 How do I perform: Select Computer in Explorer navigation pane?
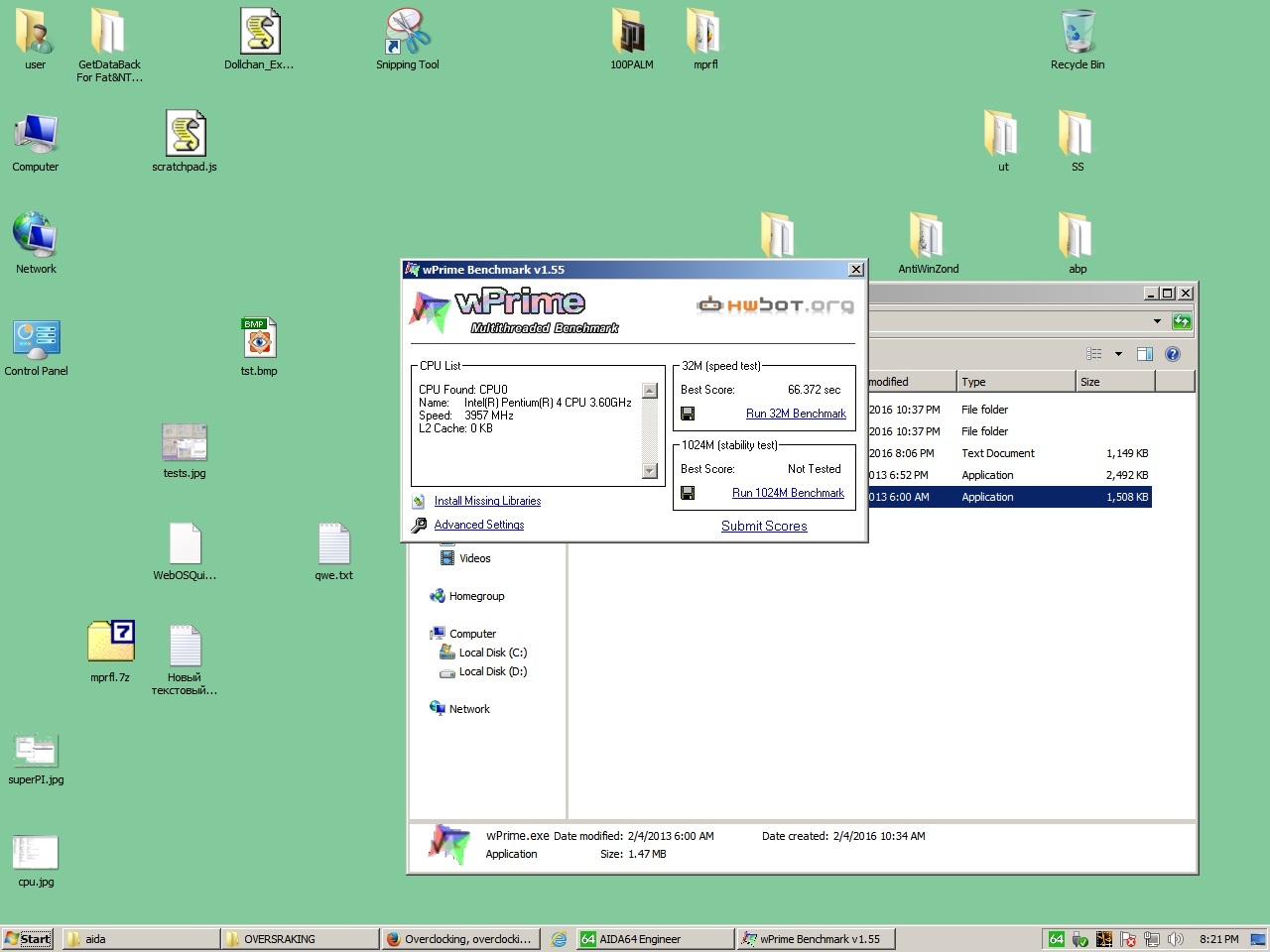(x=463, y=634)
